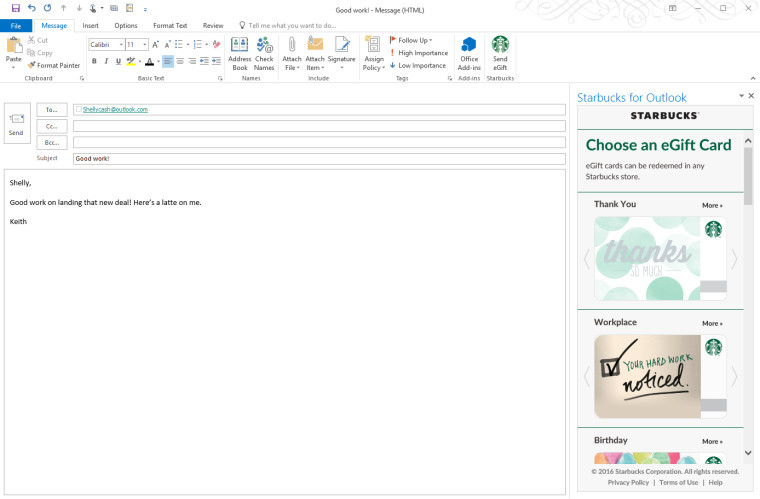Click the Starbucks pane scroll-down arrow
760x499 pixels.
[748, 453]
